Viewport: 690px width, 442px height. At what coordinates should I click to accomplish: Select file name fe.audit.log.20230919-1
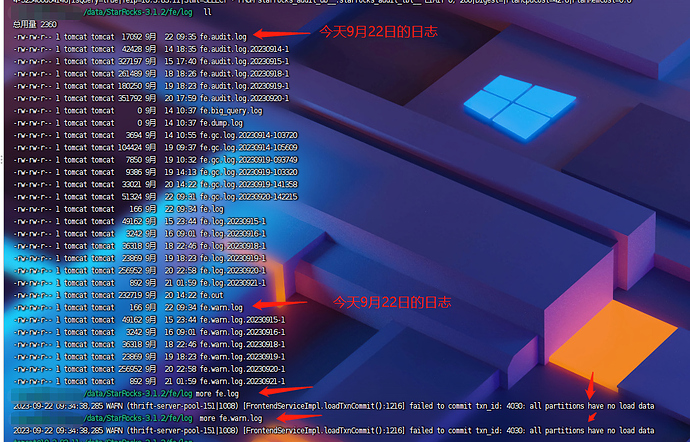pyautogui.click(x=244, y=86)
